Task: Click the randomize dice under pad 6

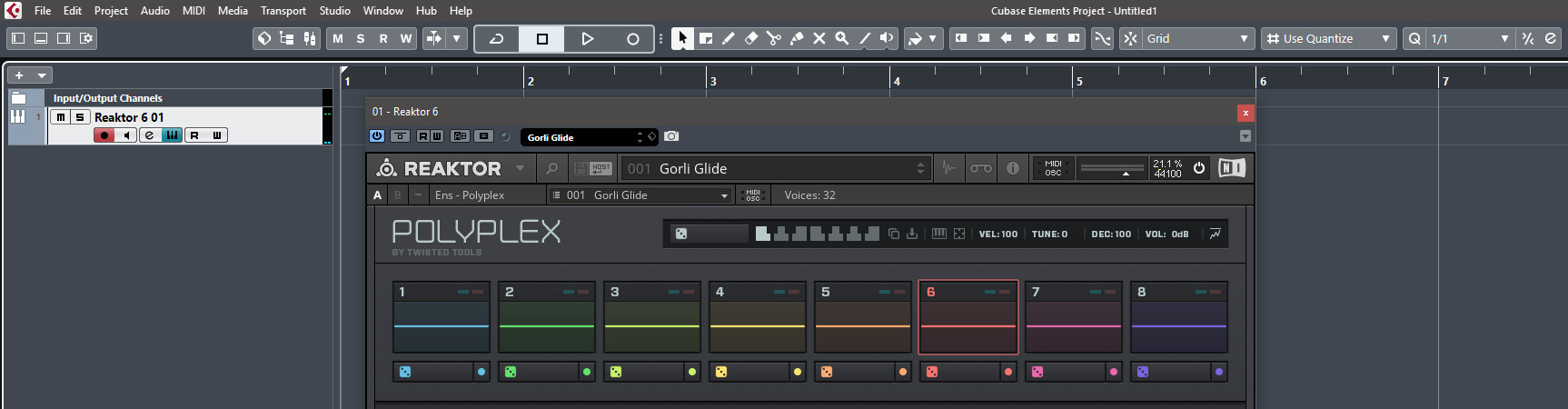Action: pyautogui.click(x=932, y=372)
